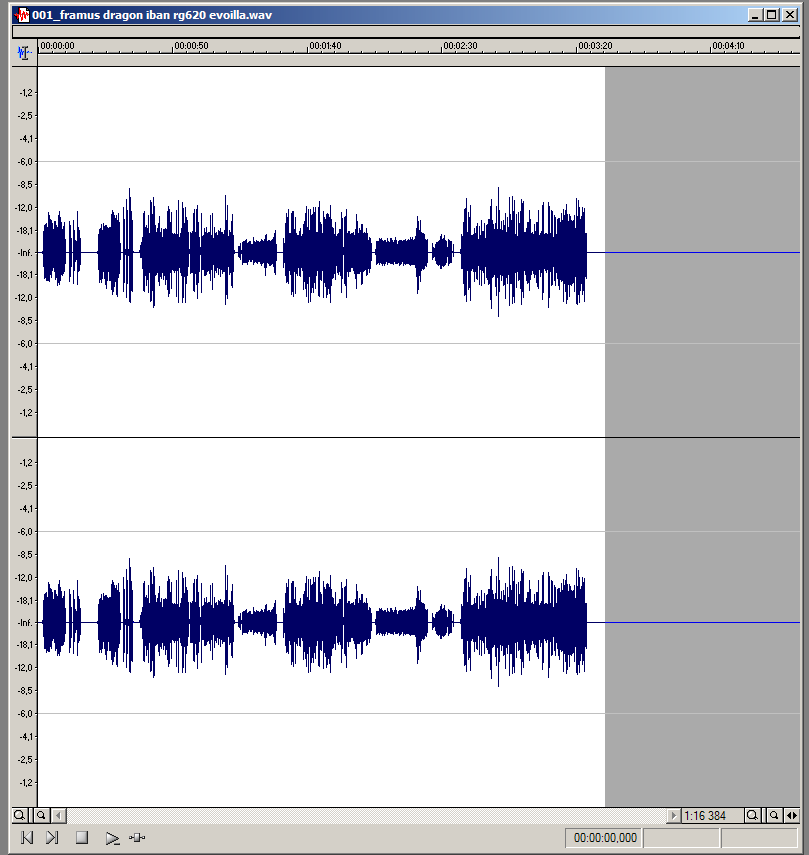Click the empty selection length status field
Image resolution: width=809 pixels, height=855 pixels.
click(760, 838)
